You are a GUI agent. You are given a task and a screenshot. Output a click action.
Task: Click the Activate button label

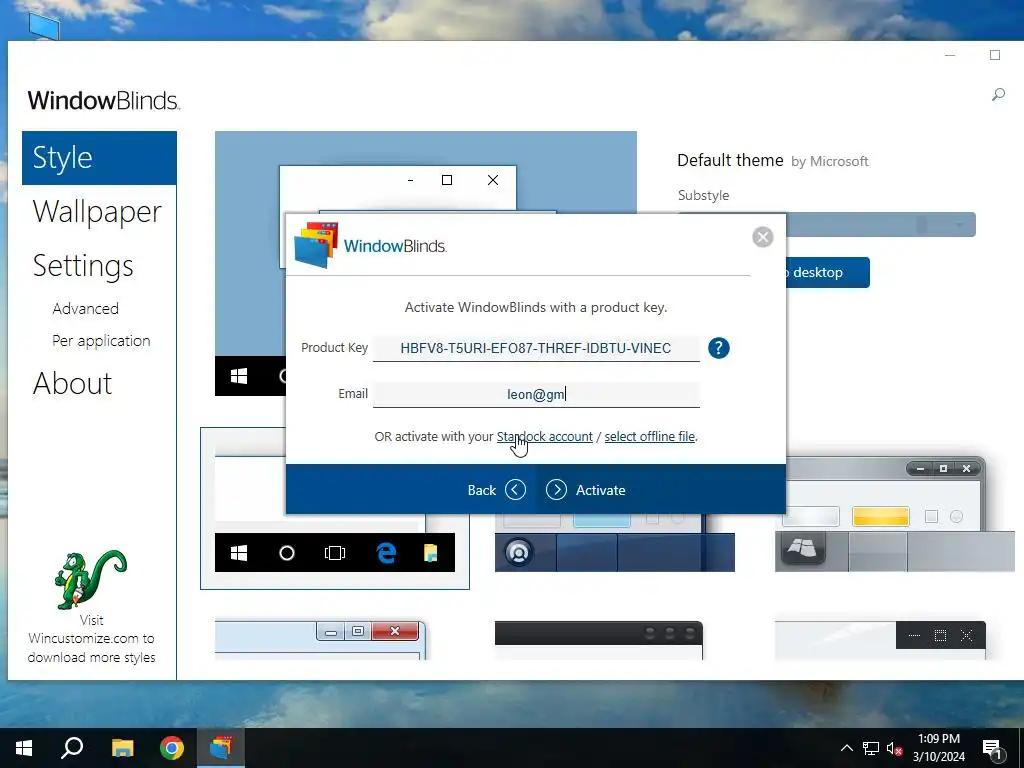tap(600, 490)
